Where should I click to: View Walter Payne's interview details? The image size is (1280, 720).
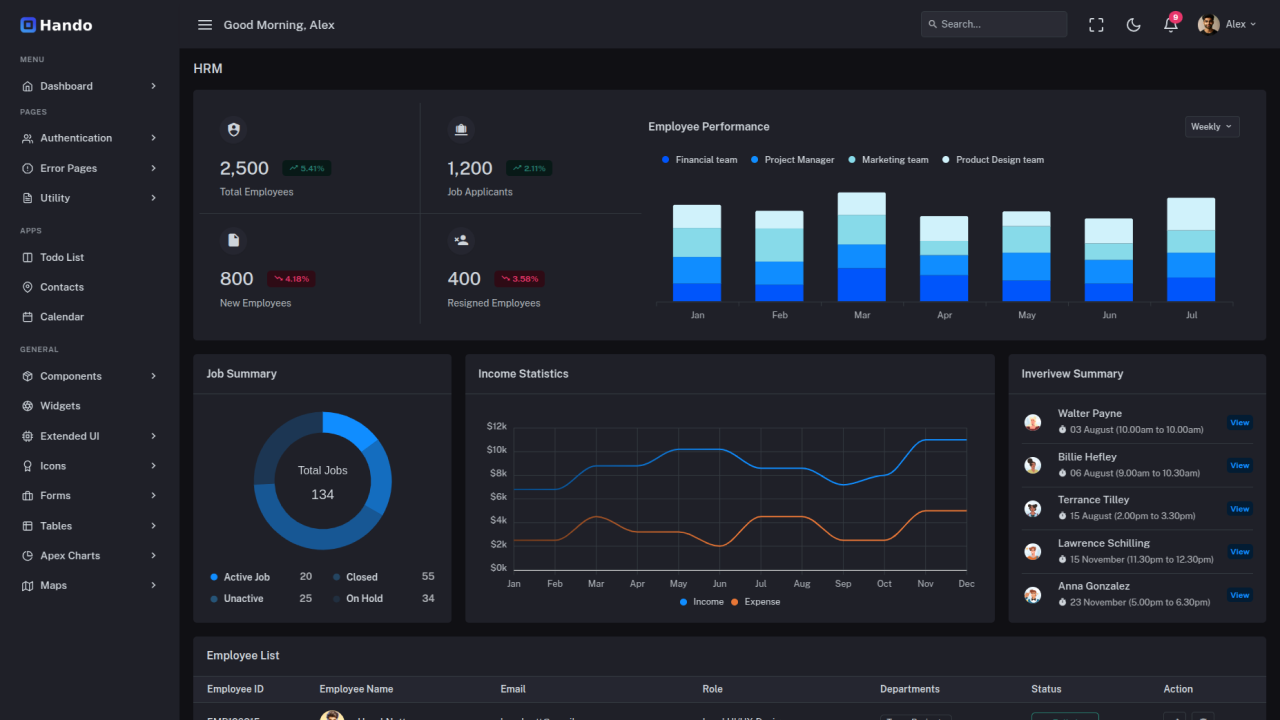(x=1239, y=422)
